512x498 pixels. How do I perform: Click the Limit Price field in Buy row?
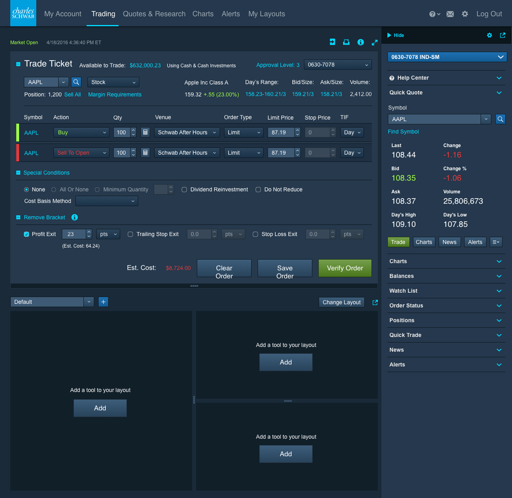click(x=281, y=132)
